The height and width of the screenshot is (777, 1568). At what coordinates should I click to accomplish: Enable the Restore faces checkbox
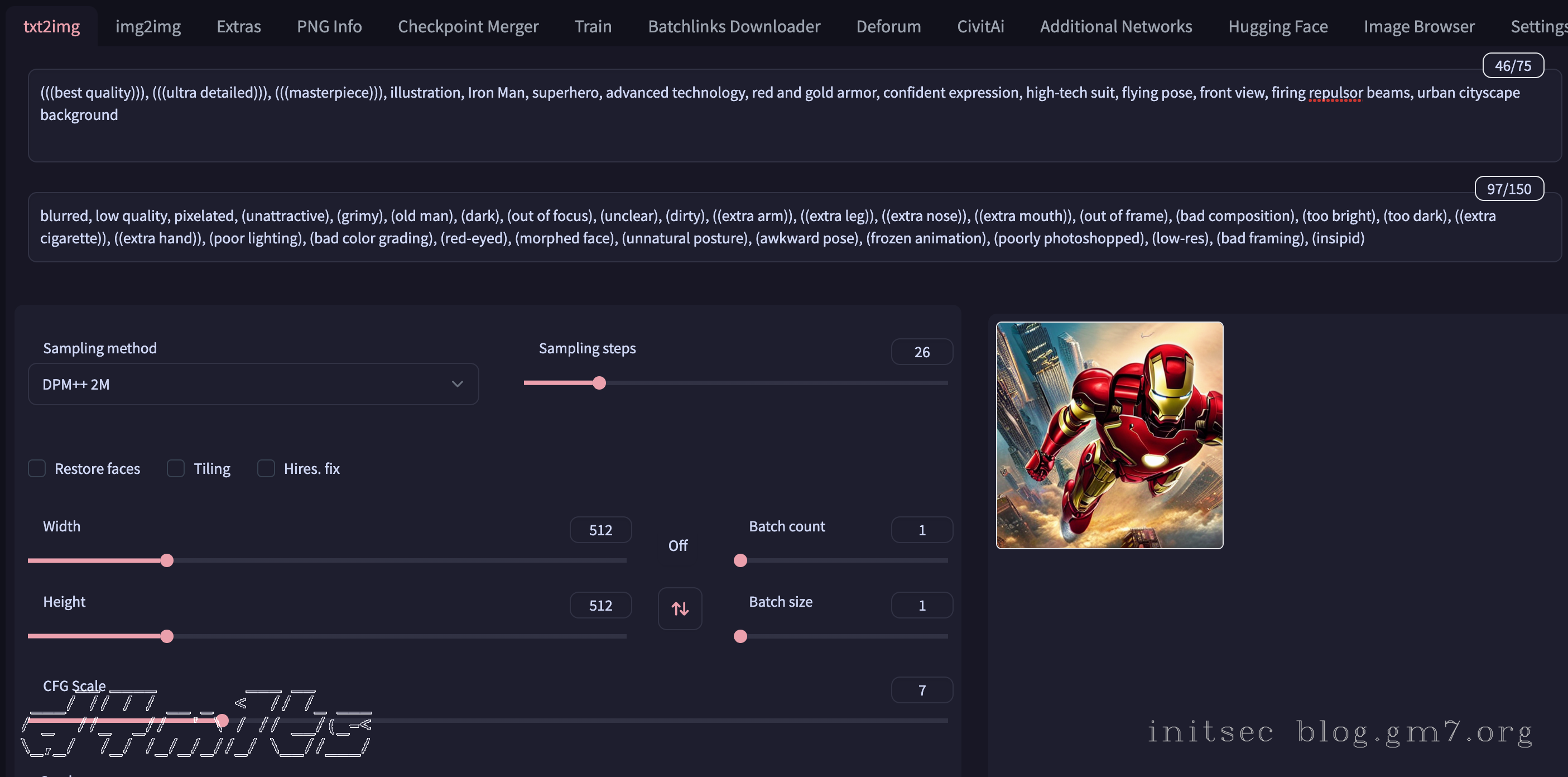point(37,468)
